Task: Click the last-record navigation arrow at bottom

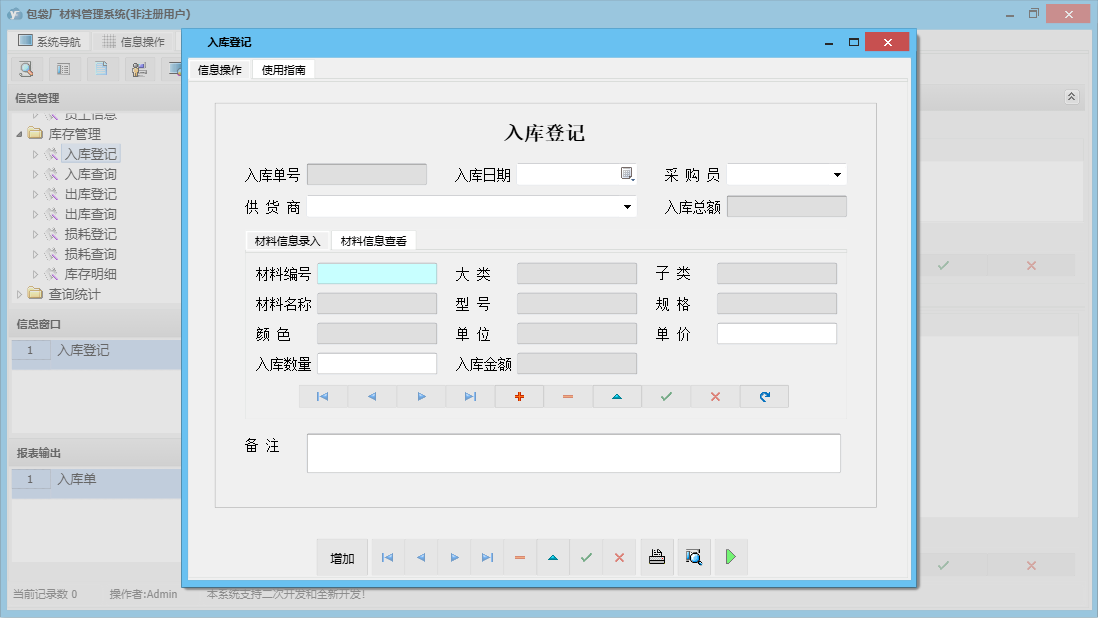Action: point(487,557)
